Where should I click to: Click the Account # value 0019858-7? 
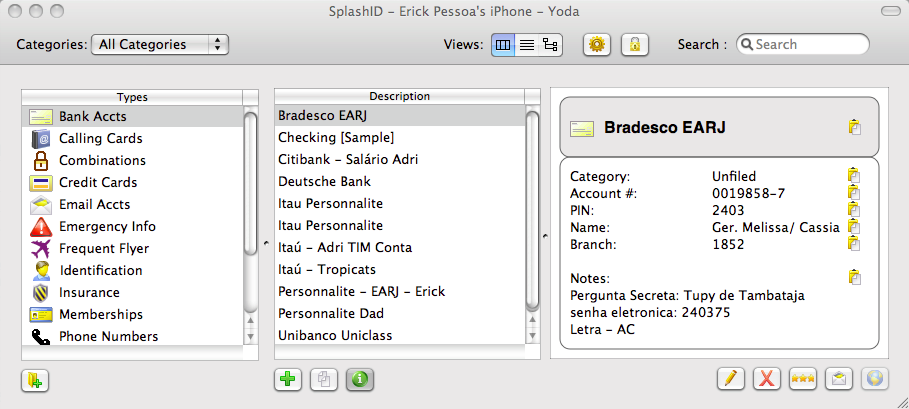(748, 193)
